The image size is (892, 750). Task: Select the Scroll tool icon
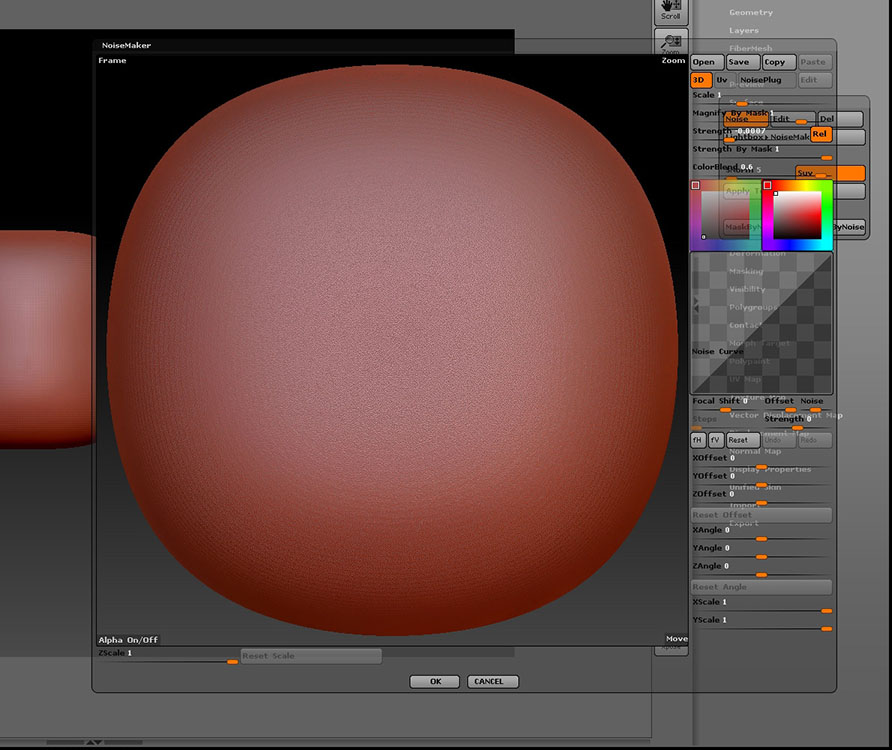670,10
